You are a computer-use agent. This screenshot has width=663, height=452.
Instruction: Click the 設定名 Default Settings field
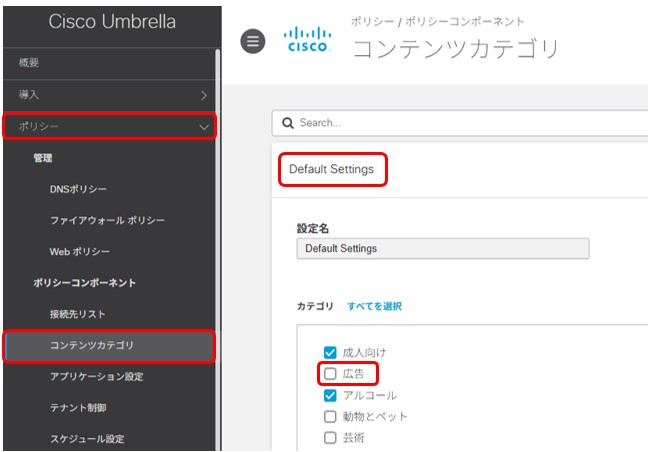click(x=443, y=249)
